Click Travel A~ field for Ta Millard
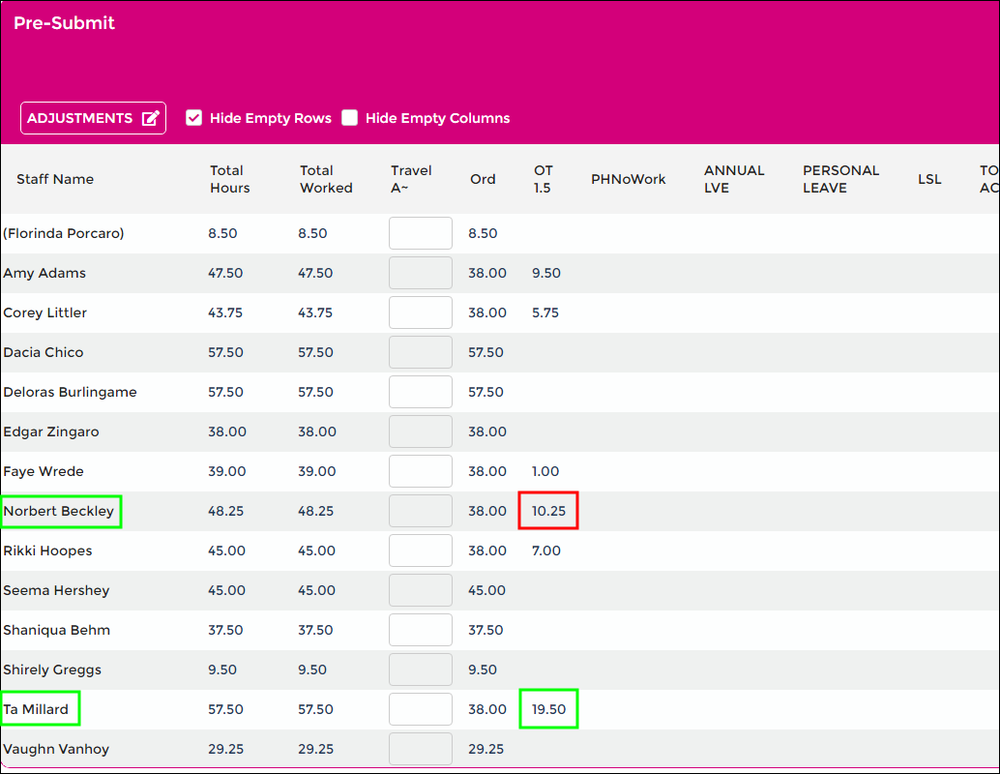 coord(420,709)
